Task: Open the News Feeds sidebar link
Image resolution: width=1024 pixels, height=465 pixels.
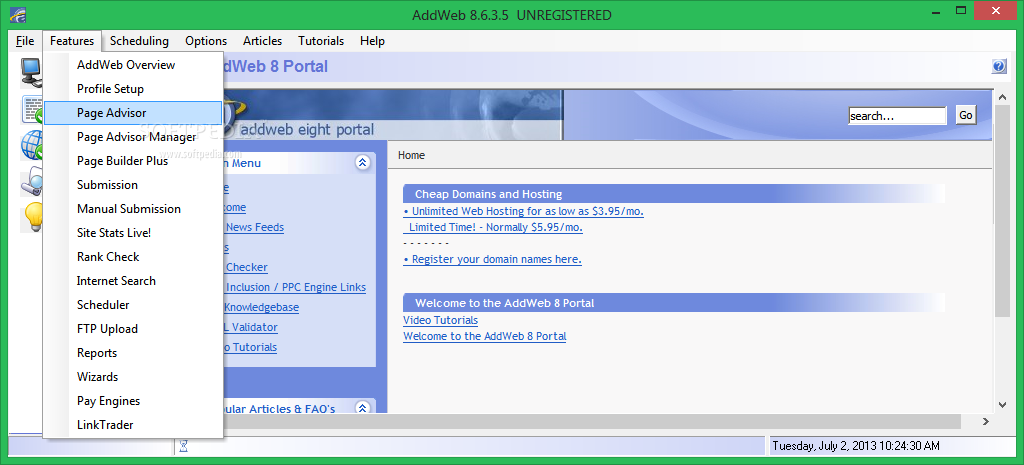Action: point(254,227)
